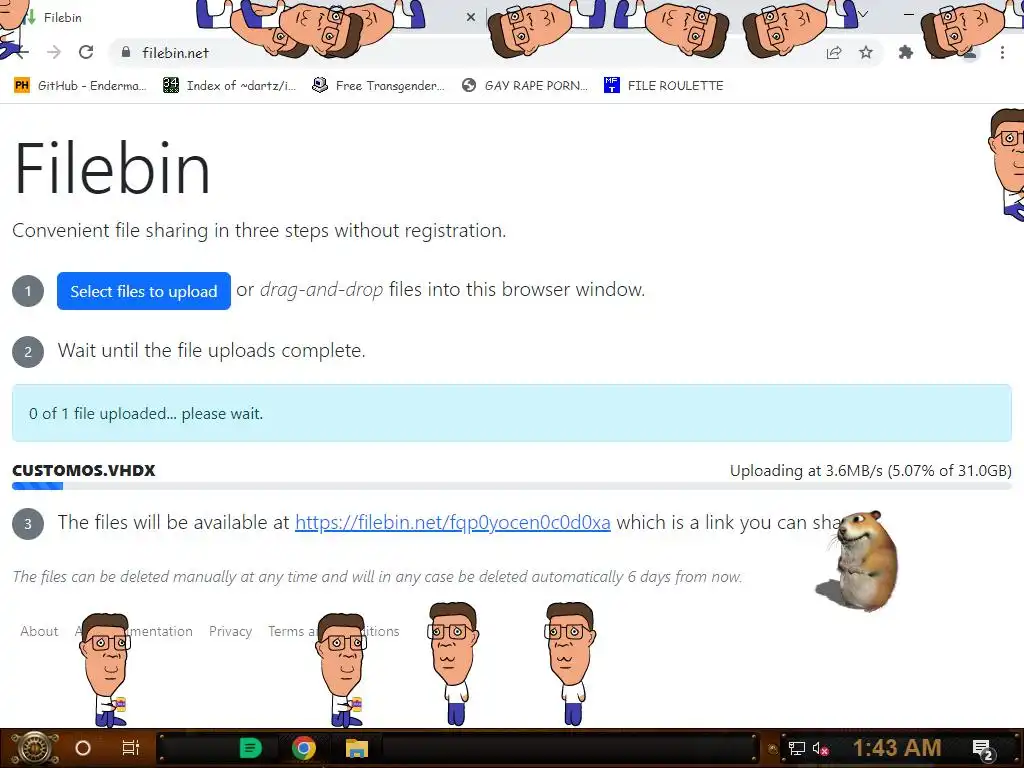This screenshot has width=1024, height=768.
Task: Click the 0 of 1 file uploaded notice
Action: [512, 413]
